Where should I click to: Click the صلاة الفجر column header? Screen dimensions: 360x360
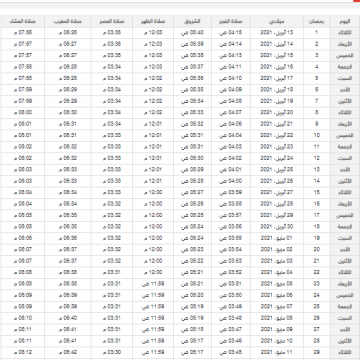(x=231, y=21)
